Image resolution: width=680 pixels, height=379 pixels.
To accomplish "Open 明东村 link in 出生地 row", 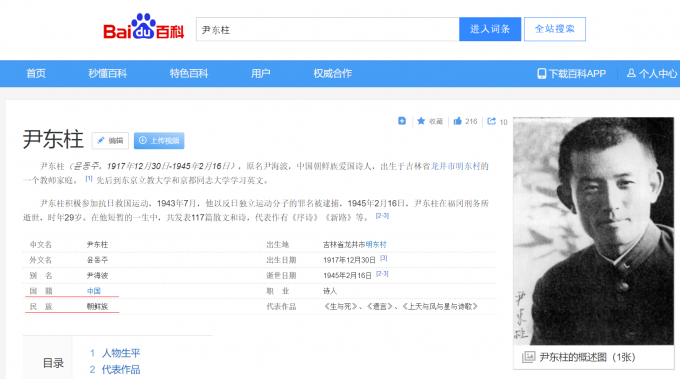I will pyautogui.click(x=376, y=245).
